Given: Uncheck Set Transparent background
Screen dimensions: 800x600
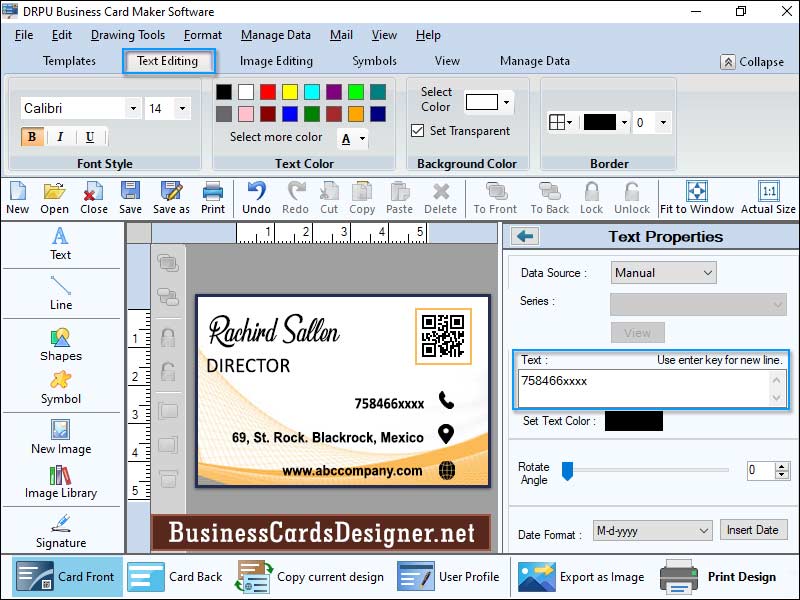Looking at the screenshot, I should pos(418,131).
